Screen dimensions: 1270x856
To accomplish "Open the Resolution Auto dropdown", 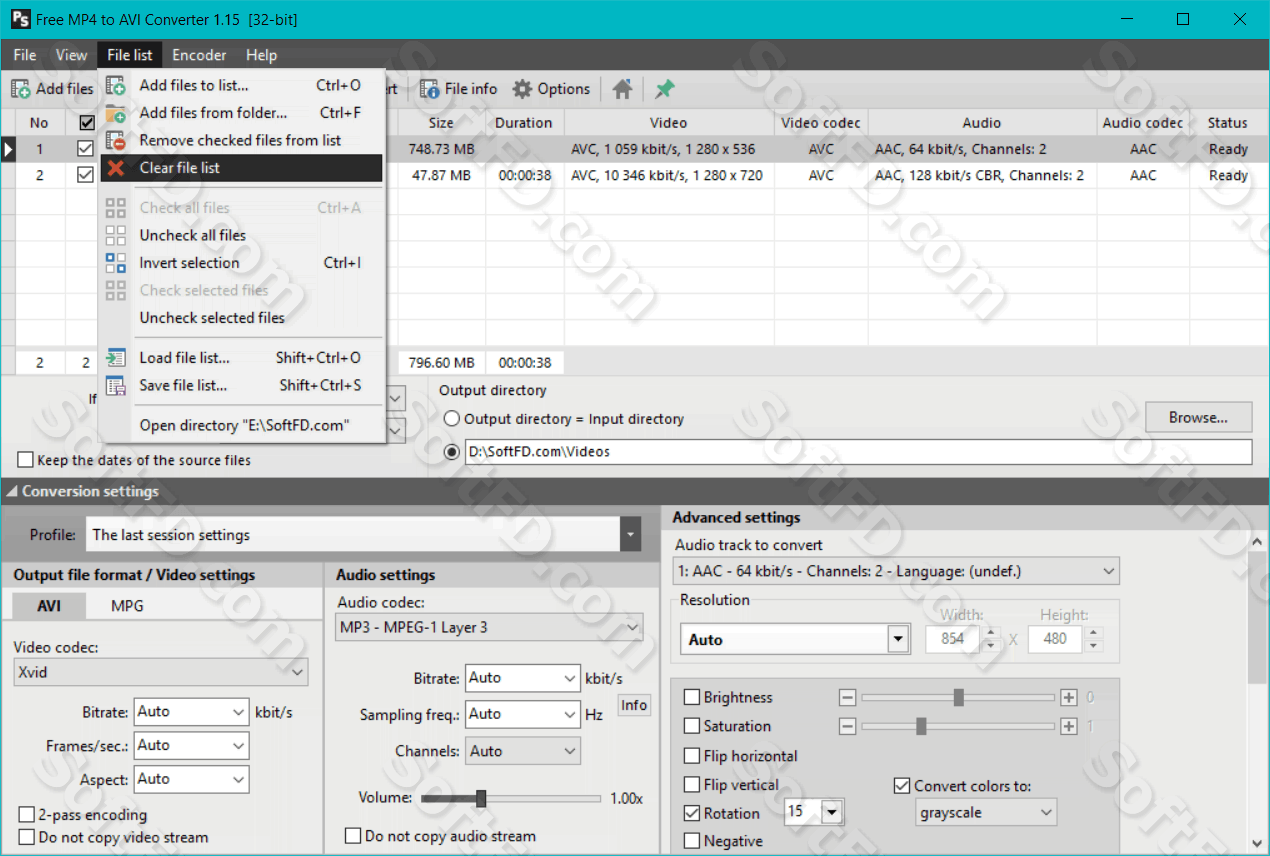I will [x=898, y=639].
